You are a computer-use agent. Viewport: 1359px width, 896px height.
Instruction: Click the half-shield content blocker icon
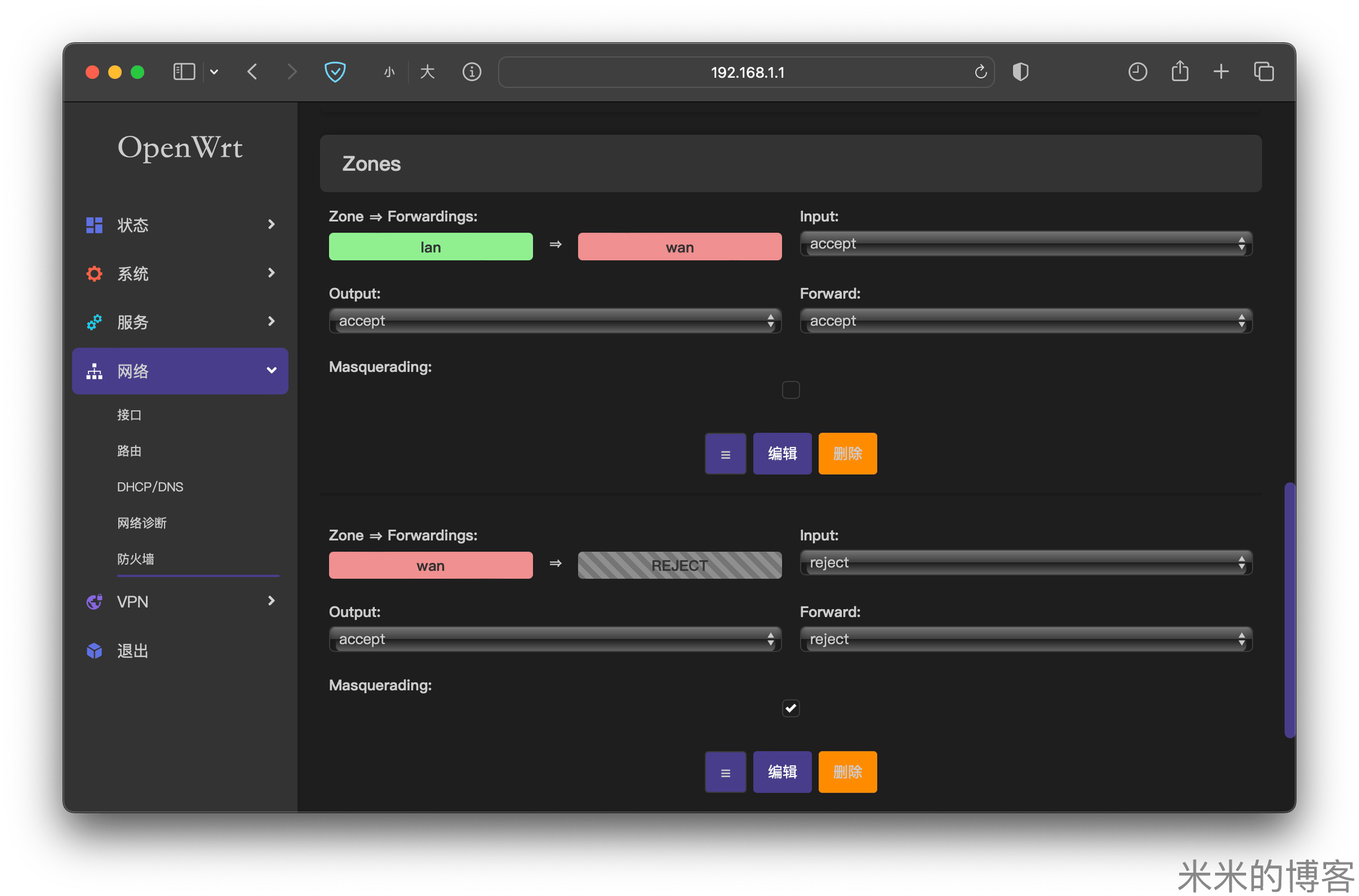coord(1021,72)
